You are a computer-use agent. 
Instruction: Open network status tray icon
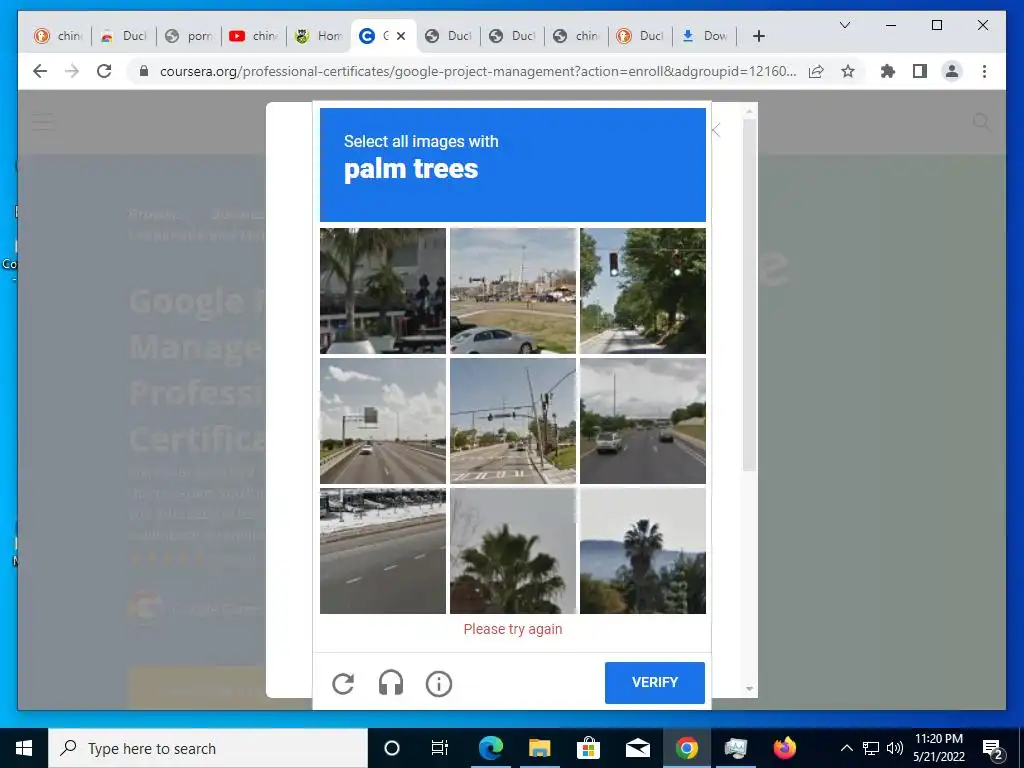871,748
